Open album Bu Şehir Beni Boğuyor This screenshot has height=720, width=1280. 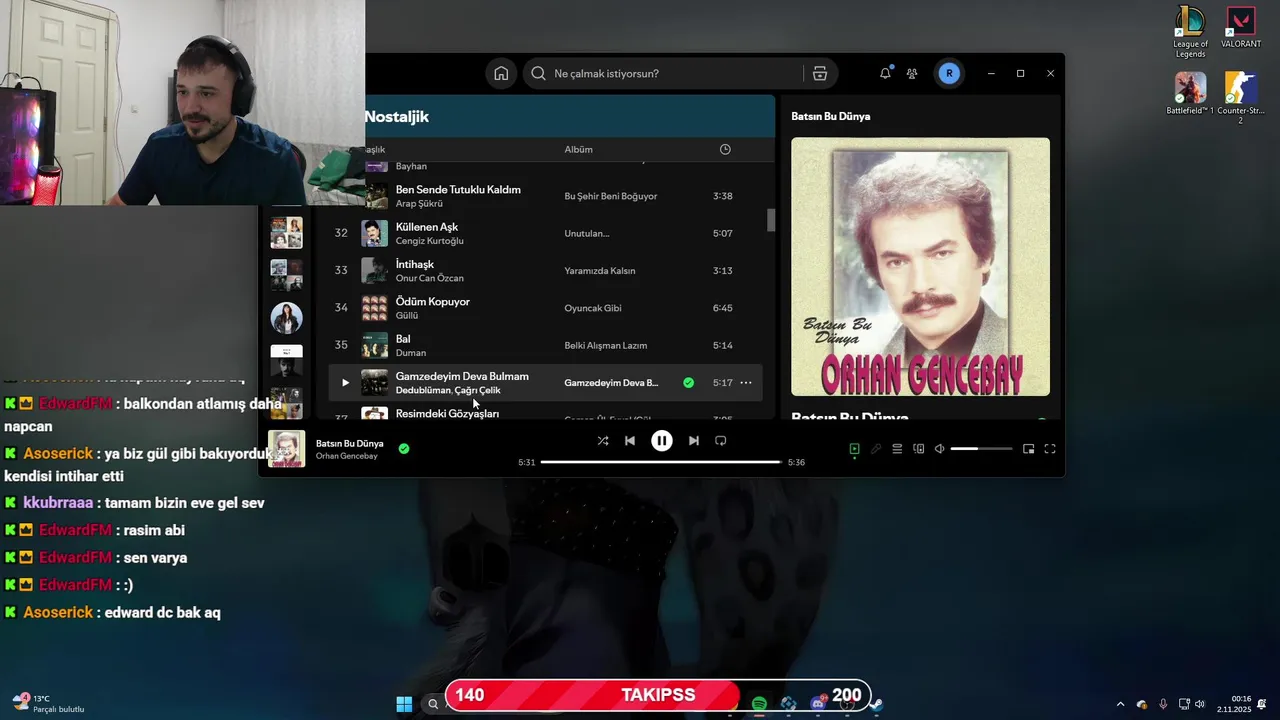point(611,196)
